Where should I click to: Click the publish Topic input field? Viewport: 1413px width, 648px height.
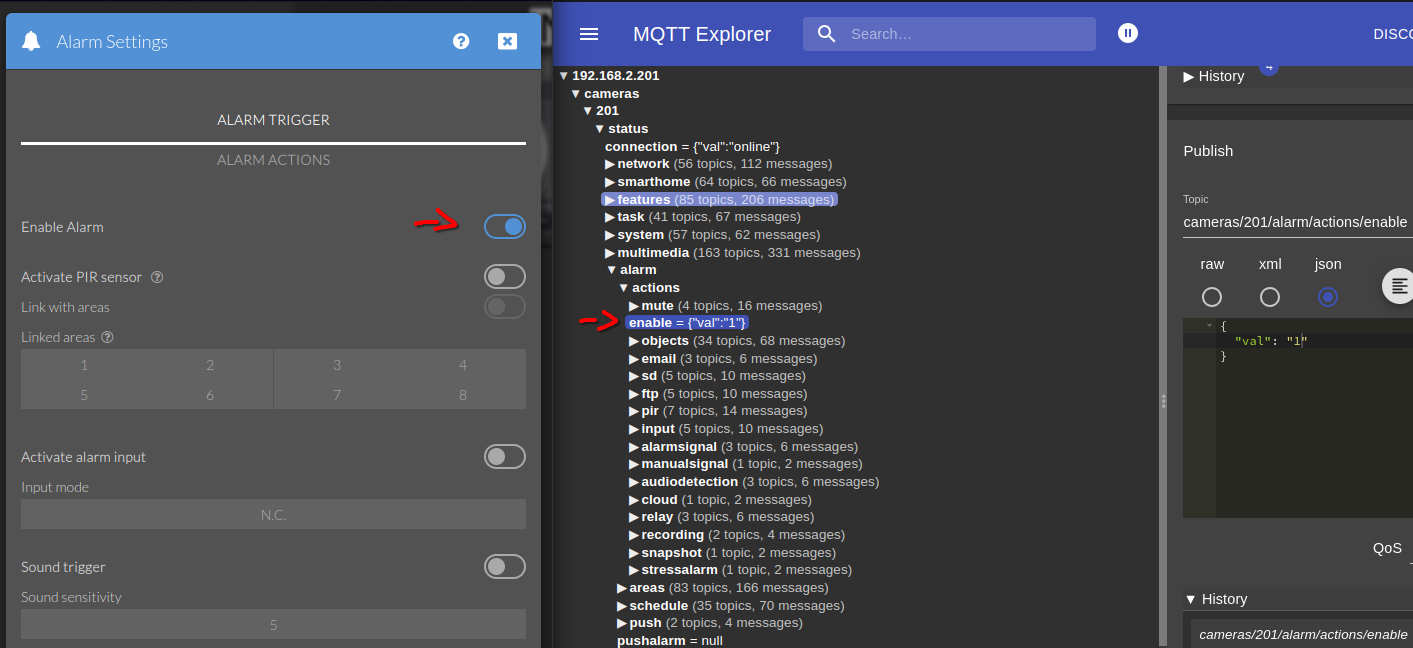pyautogui.click(x=1297, y=222)
